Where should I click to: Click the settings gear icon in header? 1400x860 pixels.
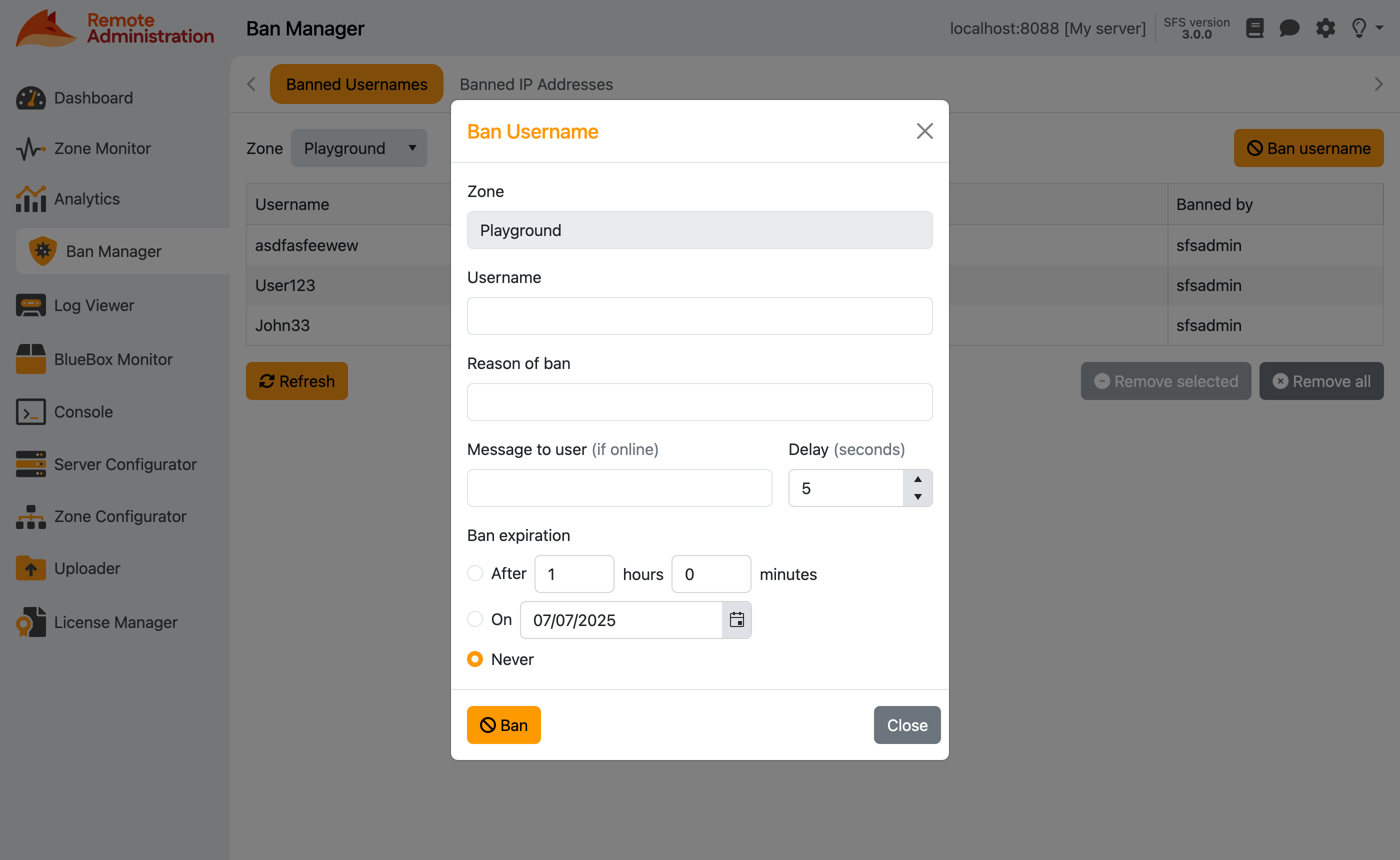coord(1325,28)
